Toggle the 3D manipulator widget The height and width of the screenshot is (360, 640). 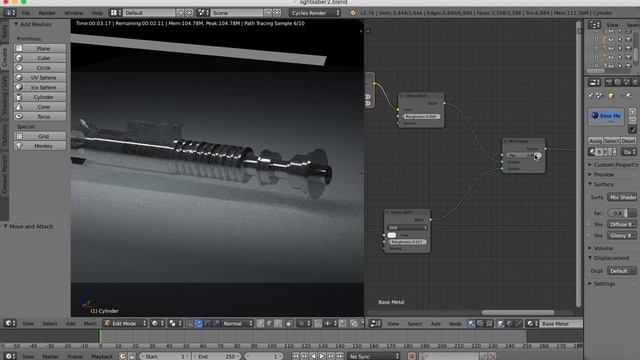pyautogui.click(x=189, y=324)
